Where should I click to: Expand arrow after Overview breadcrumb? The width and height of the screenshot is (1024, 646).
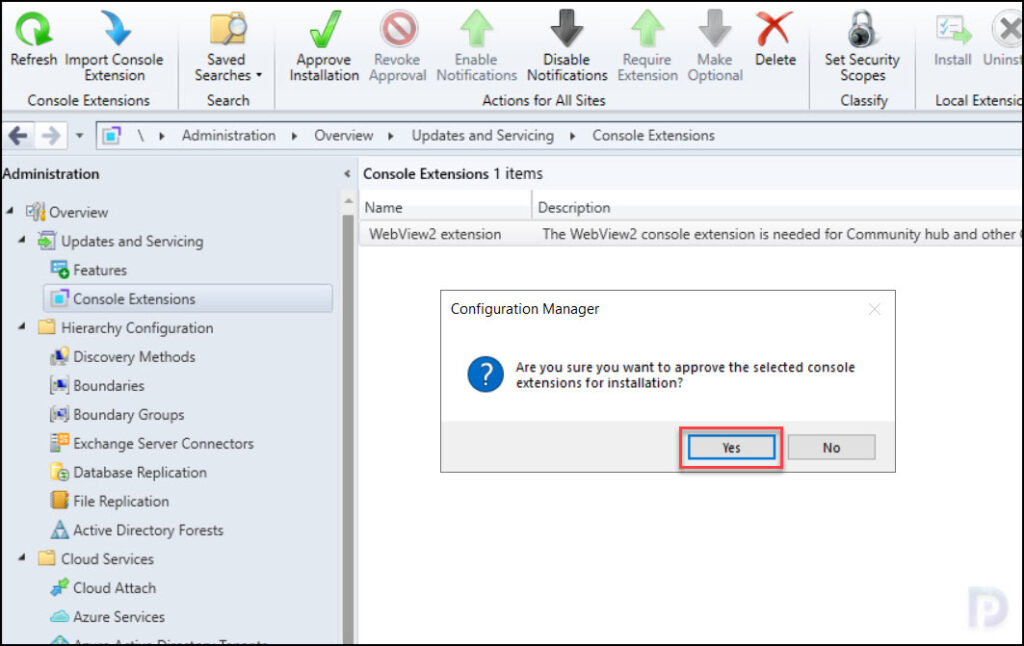point(391,136)
